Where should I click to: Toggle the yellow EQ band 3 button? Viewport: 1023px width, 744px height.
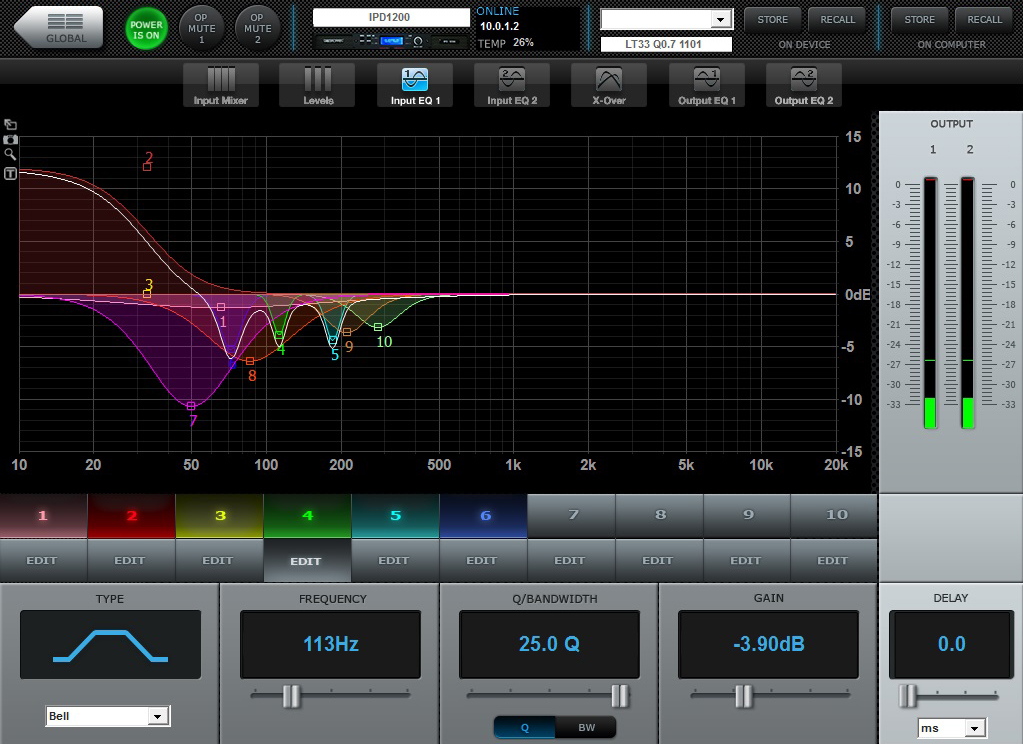(220, 516)
